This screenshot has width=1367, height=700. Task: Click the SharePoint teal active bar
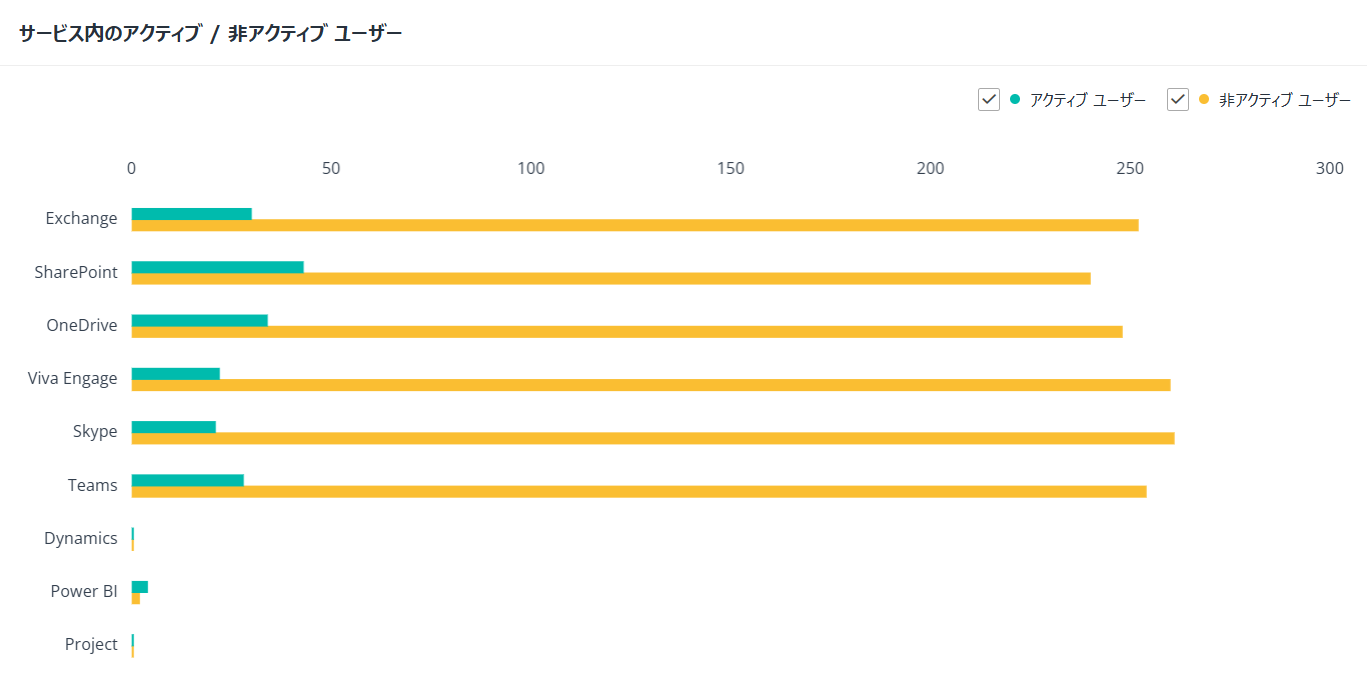[217, 267]
